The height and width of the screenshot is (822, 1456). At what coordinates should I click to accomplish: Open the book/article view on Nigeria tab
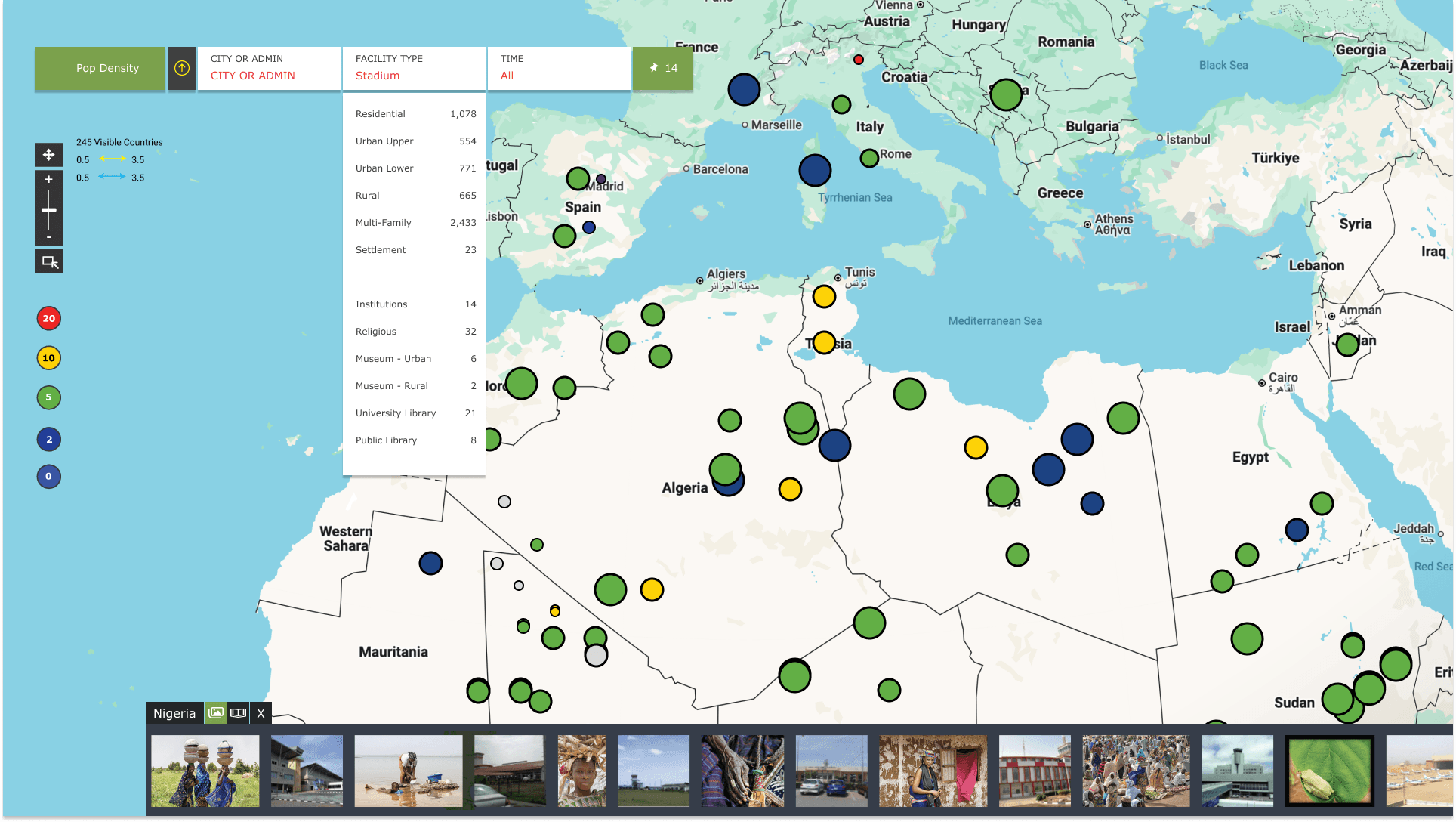tap(239, 712)
